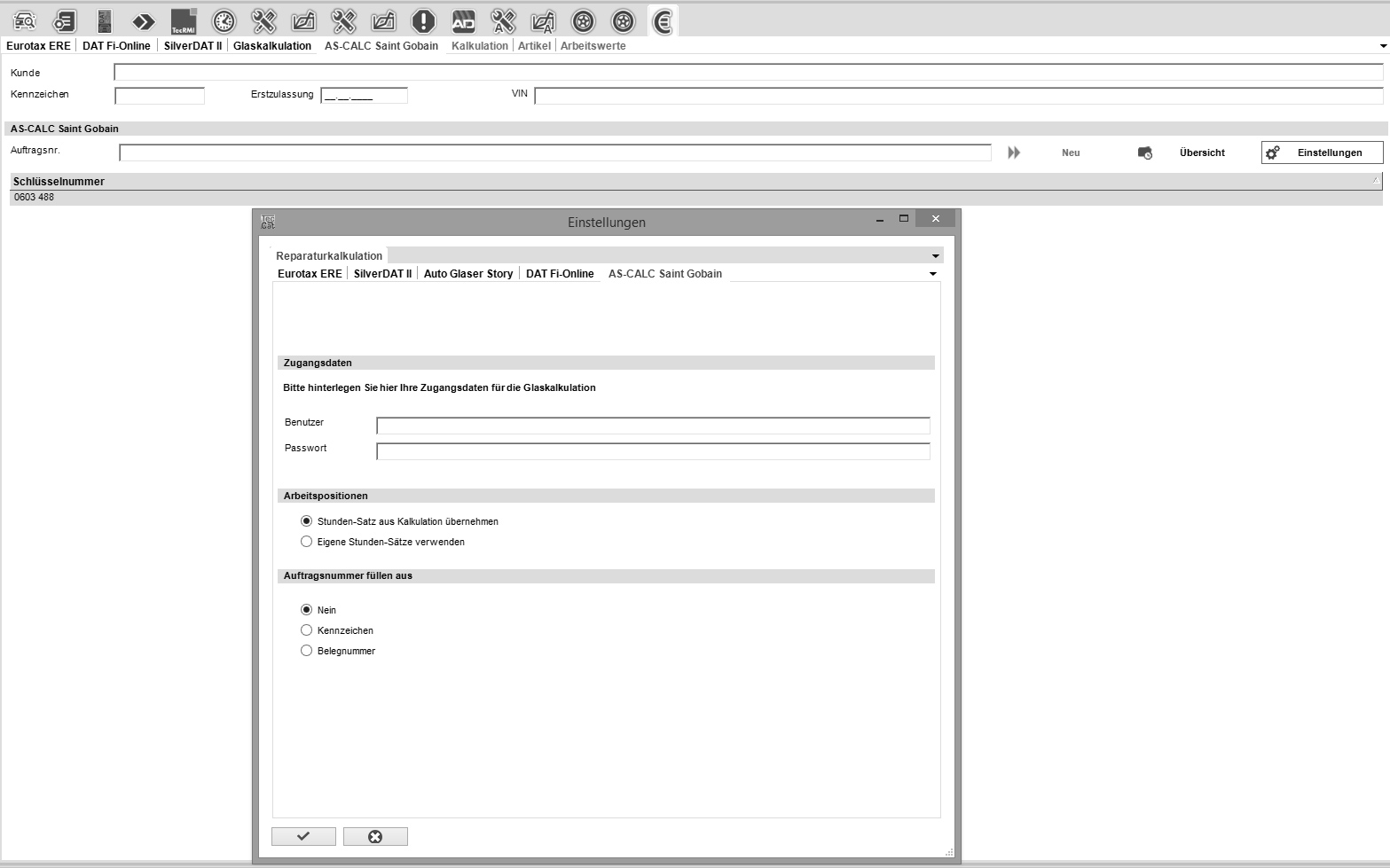Select Stunden-Satz aus Kalkulation übernehmen option
This screenshot has height=868, width=1390.
(306, 521)
